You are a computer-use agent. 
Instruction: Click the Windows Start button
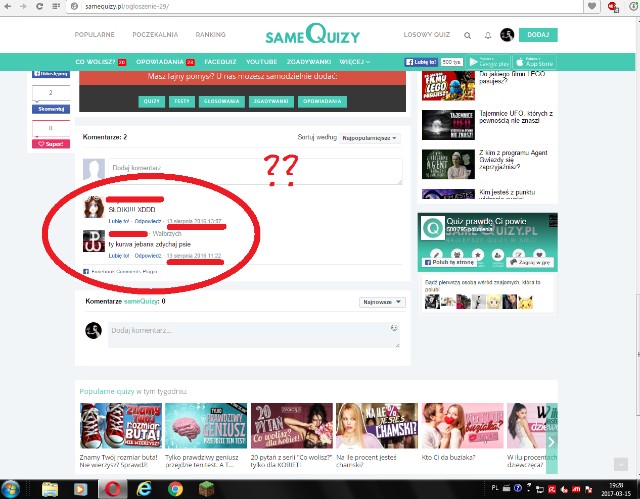[x=11, y=488]
